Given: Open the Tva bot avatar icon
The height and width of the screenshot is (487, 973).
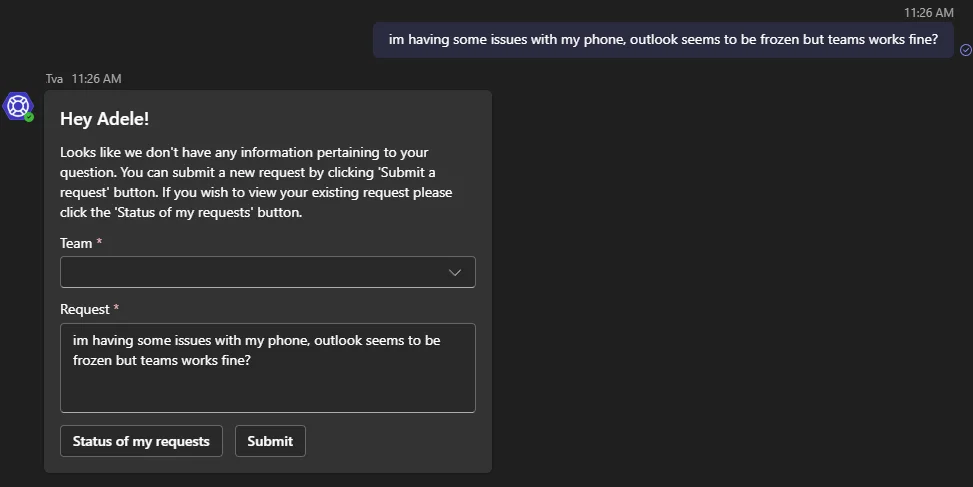Looking at the screenshot, I should (x=17, y=106).
